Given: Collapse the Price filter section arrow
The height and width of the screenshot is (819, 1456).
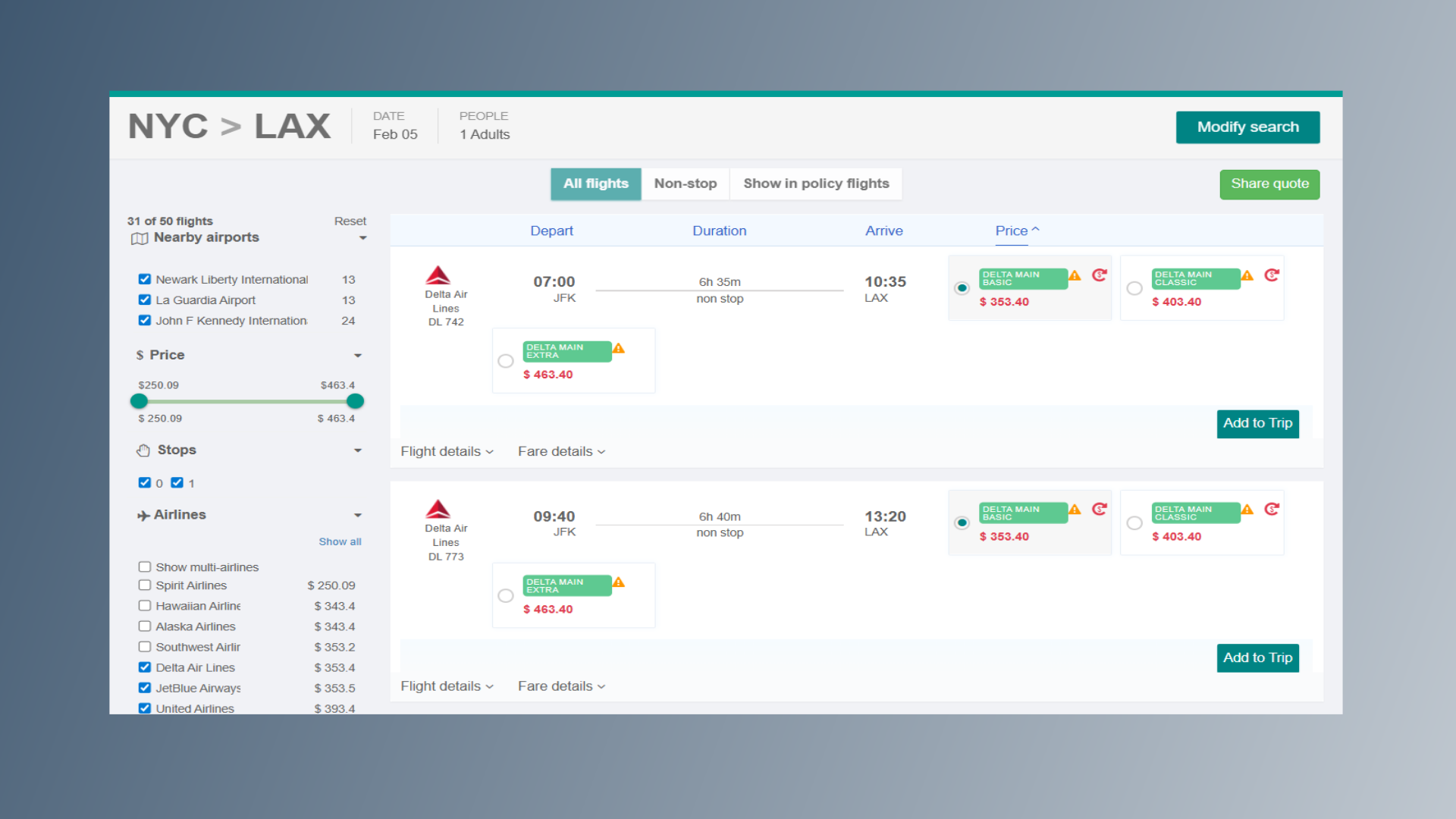Looking at the screenshot, I should click(x=358, y=356).
